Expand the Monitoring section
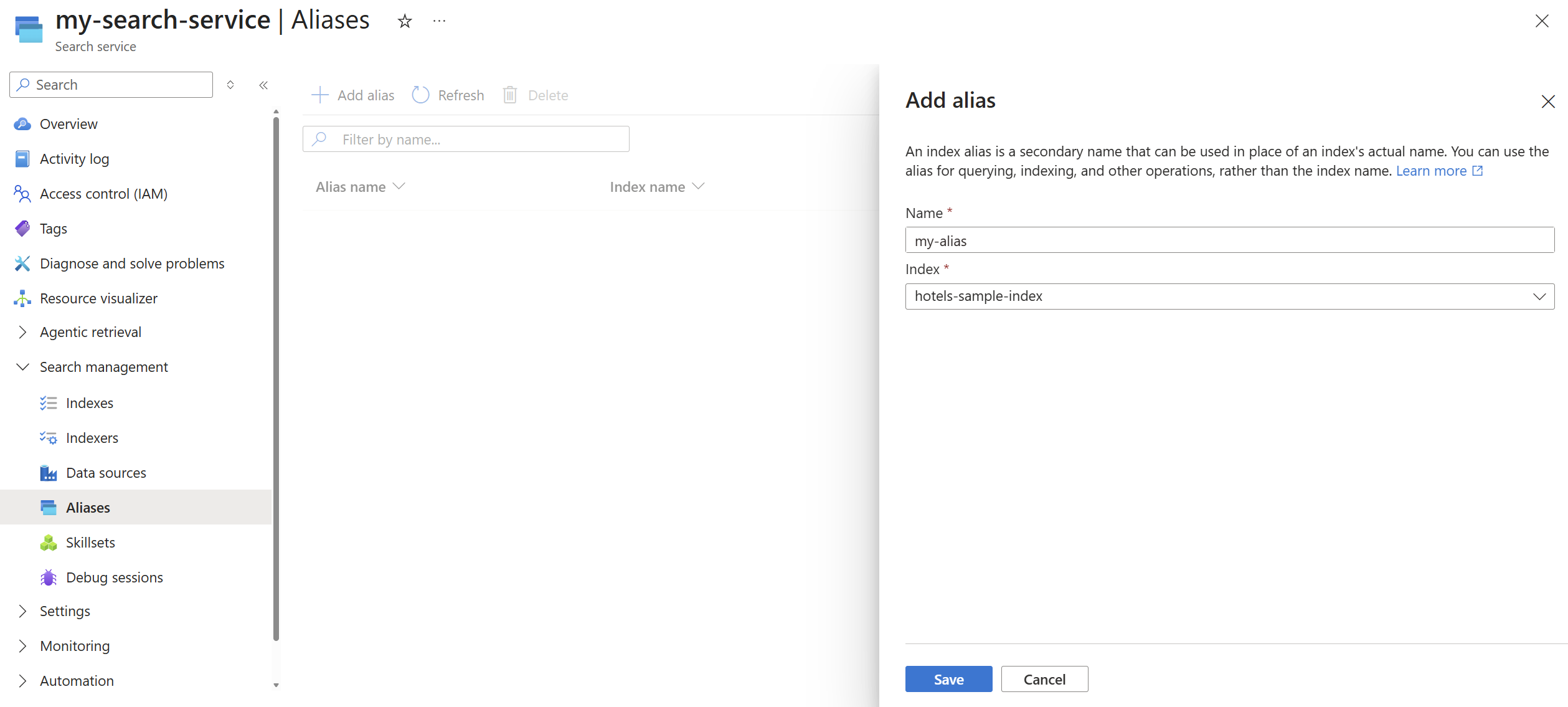 (x=22, y=646)
